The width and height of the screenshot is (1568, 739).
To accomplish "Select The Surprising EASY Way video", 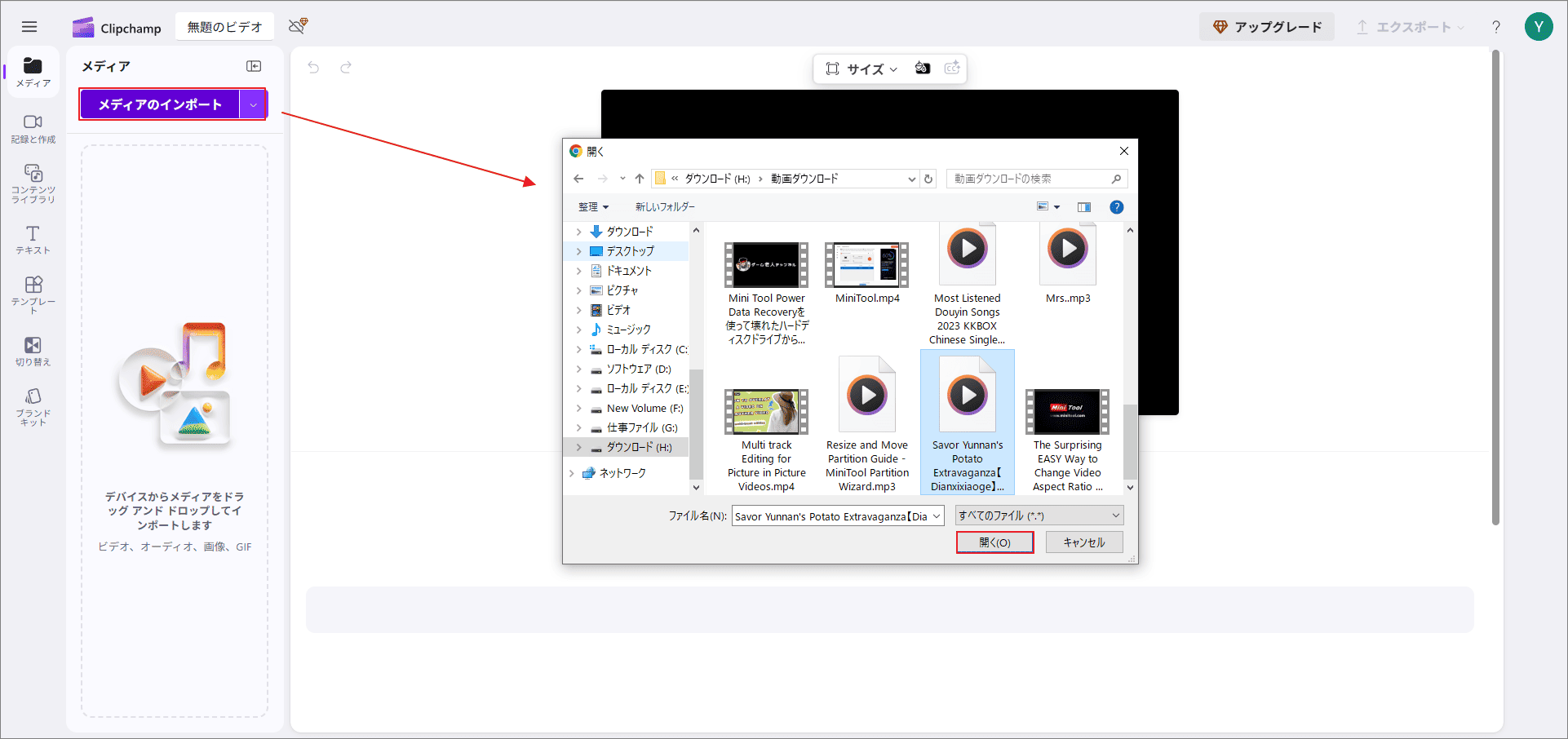I will [1068, 440].
